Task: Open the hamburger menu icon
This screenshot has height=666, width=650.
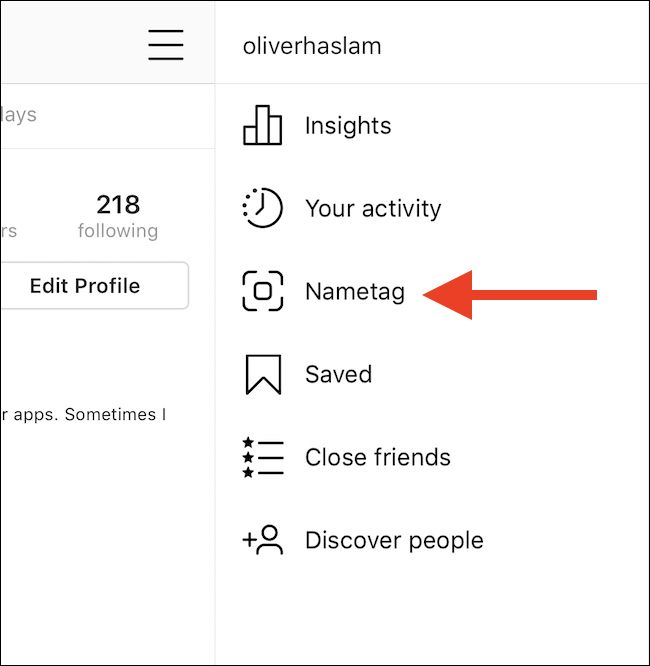Action: tap(165, 45)
